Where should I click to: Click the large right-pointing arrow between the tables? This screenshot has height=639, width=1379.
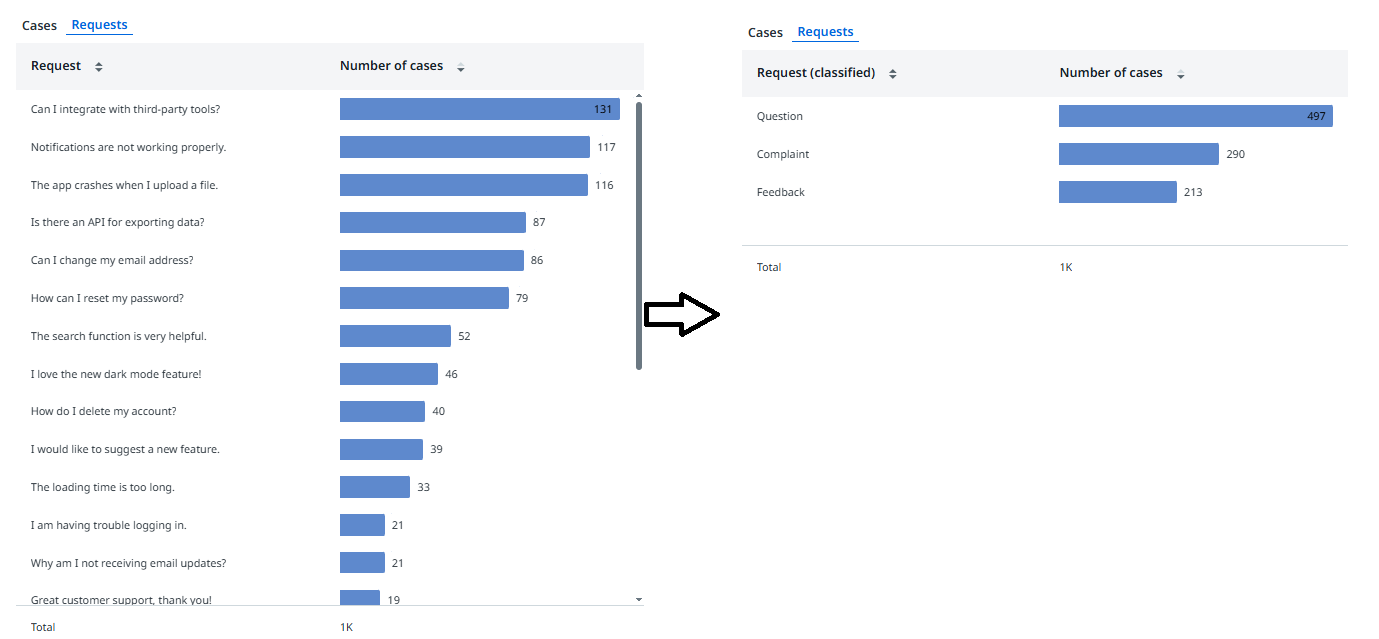coord(682,315)
